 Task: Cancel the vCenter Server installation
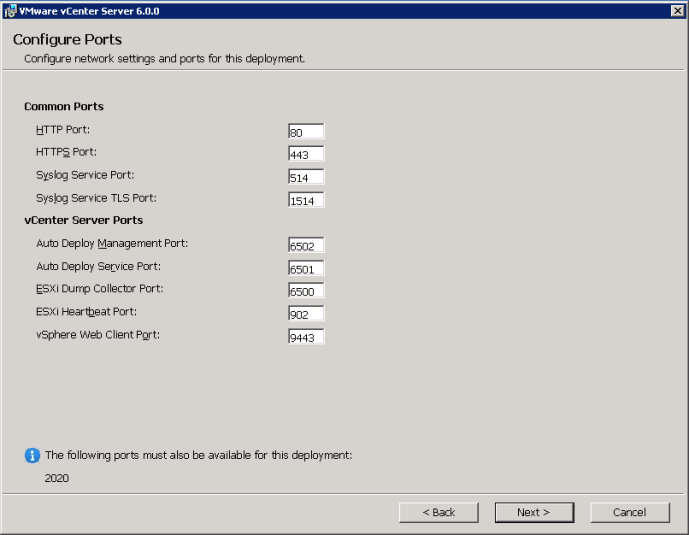click(x=629, y=512)
